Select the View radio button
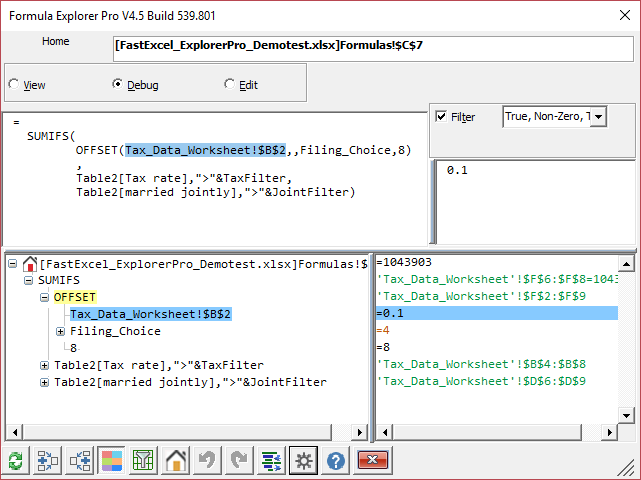Screen dimensions: 641x480 coord(13,84)
